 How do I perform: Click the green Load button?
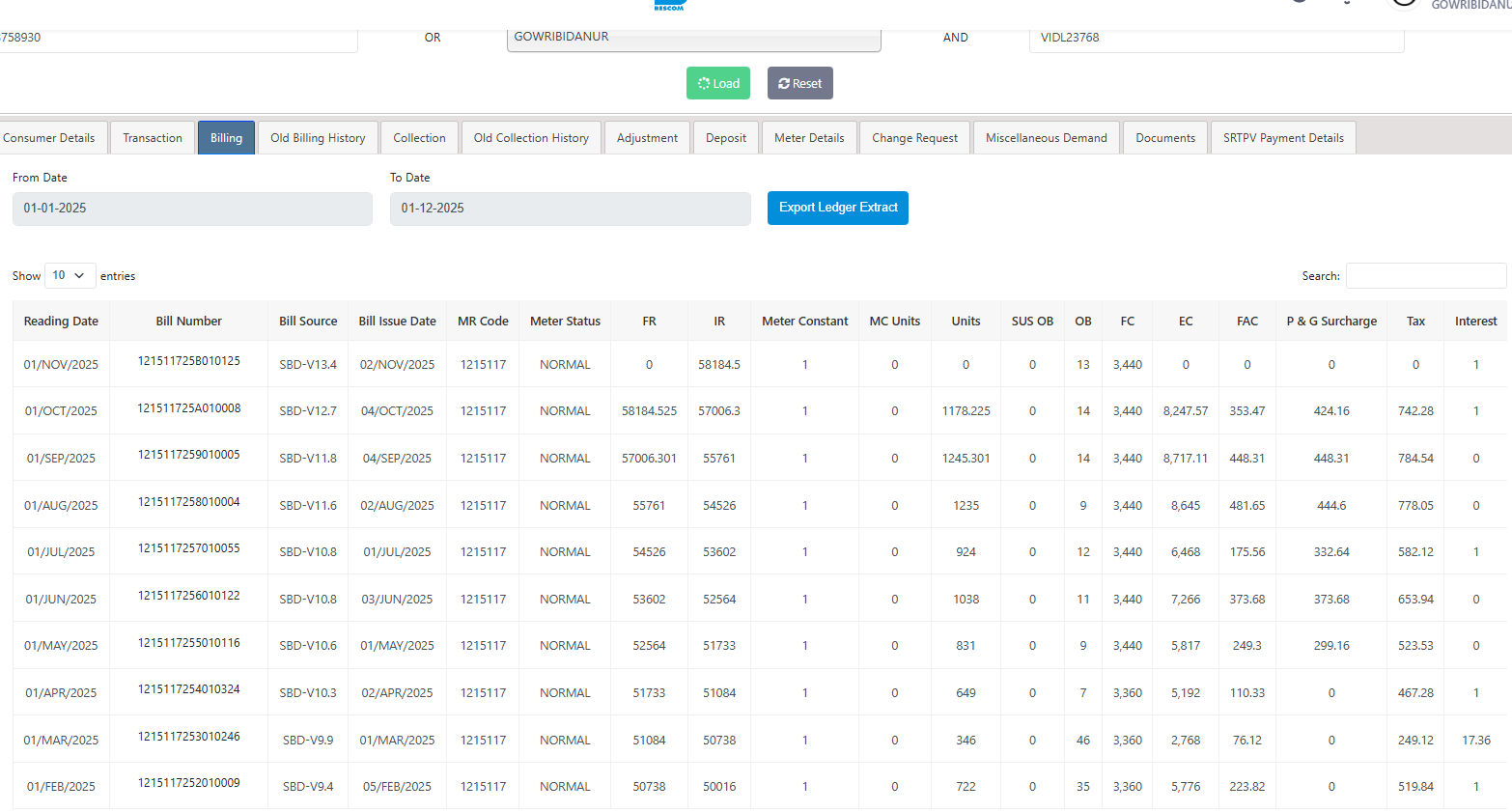click(x=717, y=83)
